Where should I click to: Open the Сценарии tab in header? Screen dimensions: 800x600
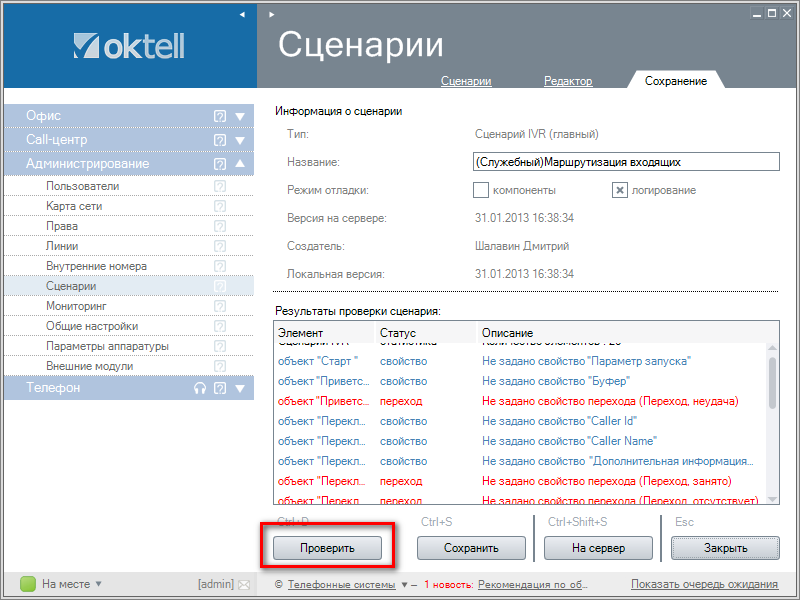pos(466,81)
